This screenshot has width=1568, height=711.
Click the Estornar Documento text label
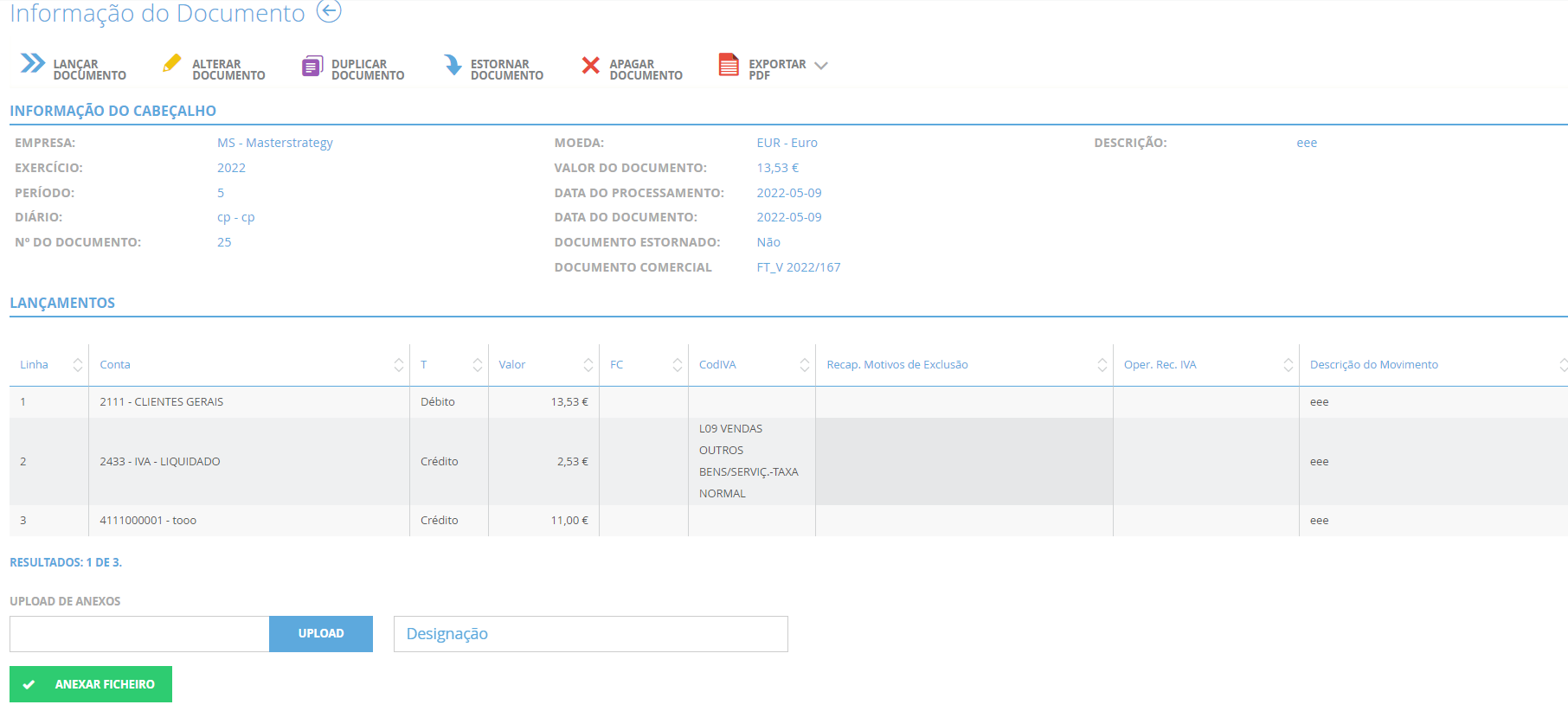(x=507, y=70)
